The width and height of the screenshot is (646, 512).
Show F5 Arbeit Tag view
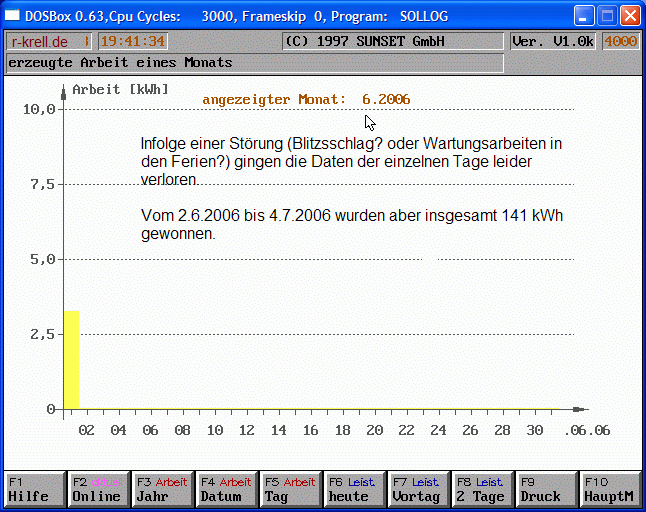pyautogui.click(x=290, y=489)
